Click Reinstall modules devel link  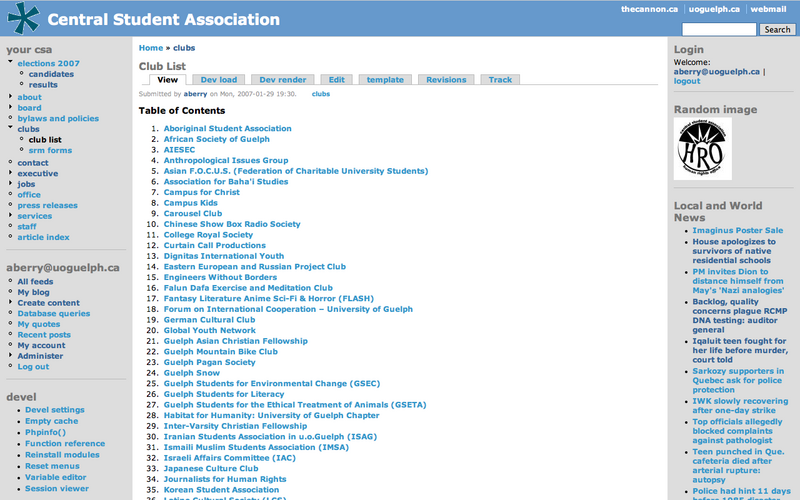[62, 455]
